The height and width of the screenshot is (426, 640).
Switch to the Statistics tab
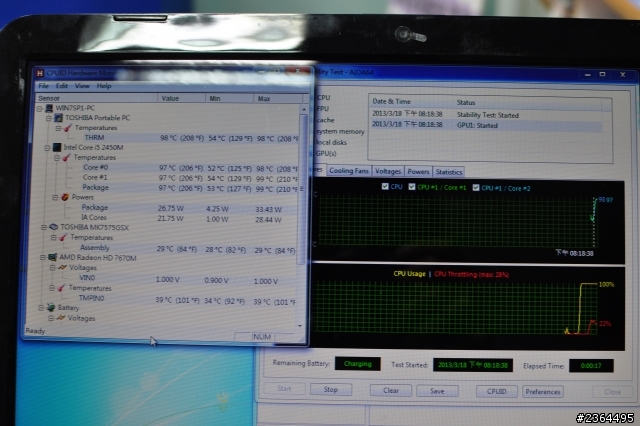(x=449, y=172)
